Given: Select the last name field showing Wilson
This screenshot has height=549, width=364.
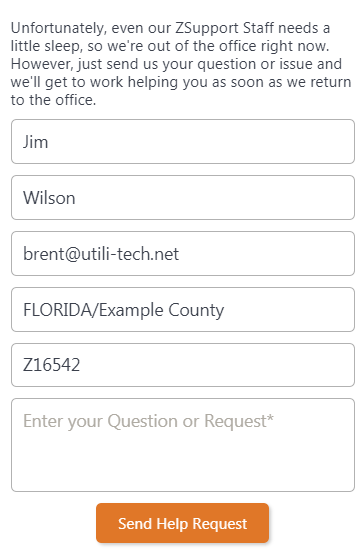Looking at the screenshot, I should [183, 197].
